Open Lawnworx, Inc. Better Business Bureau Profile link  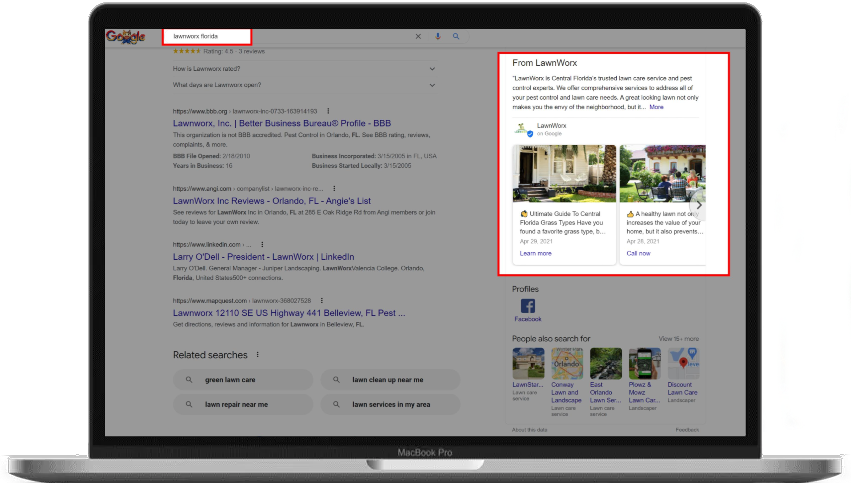click(x=282, y=123)
